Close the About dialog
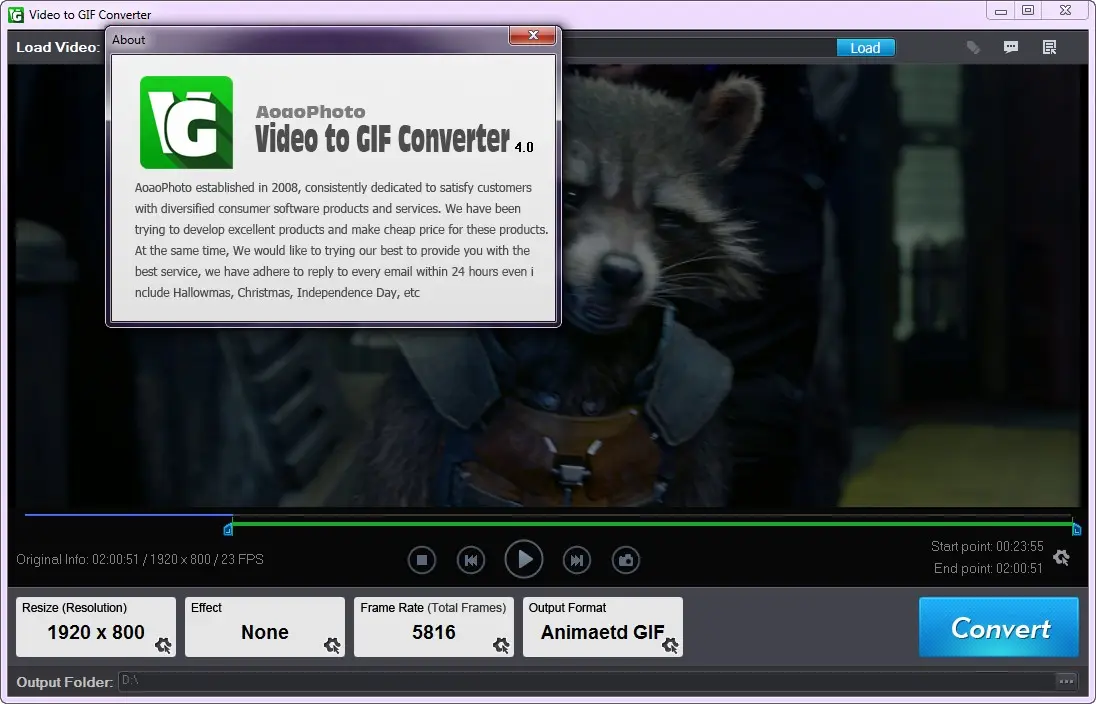Image resolution: width=1096 pixels, height=704 pixels. 533,35
